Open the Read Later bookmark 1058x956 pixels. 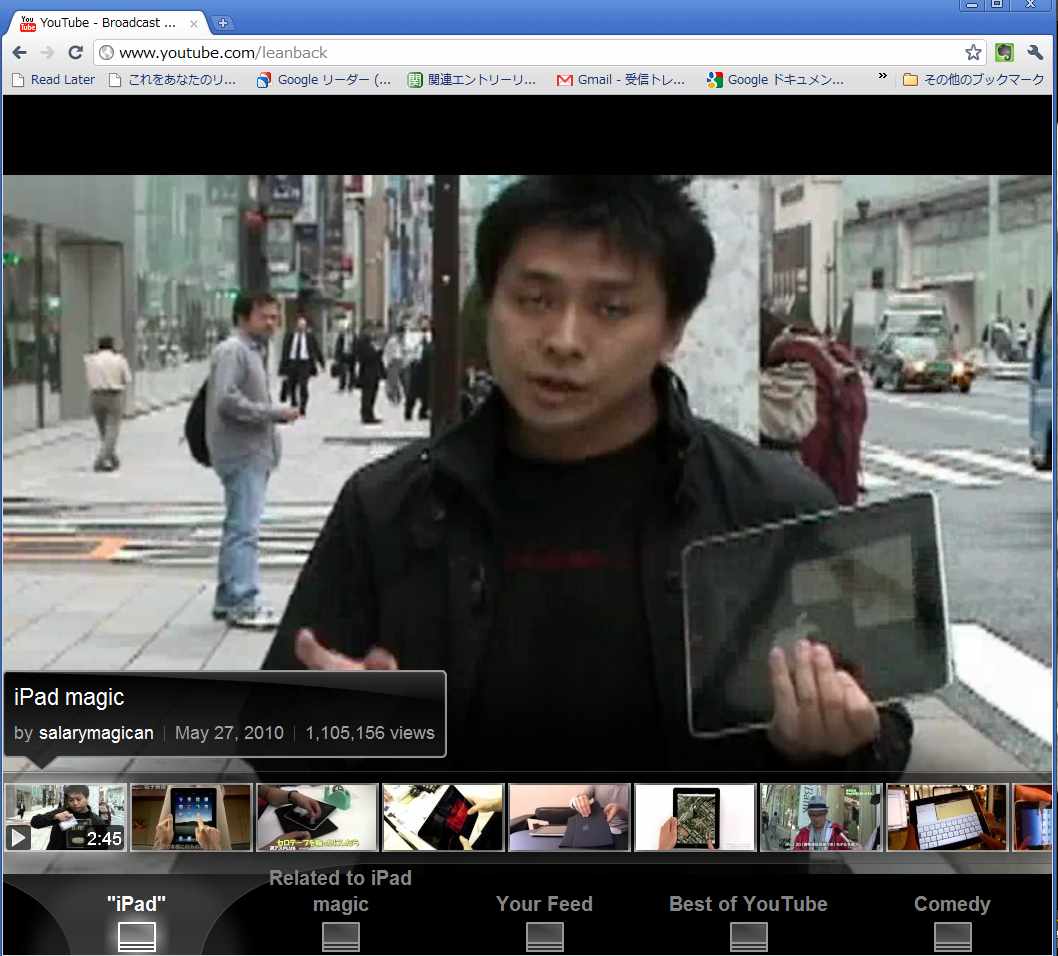click(x=54, y=80)
